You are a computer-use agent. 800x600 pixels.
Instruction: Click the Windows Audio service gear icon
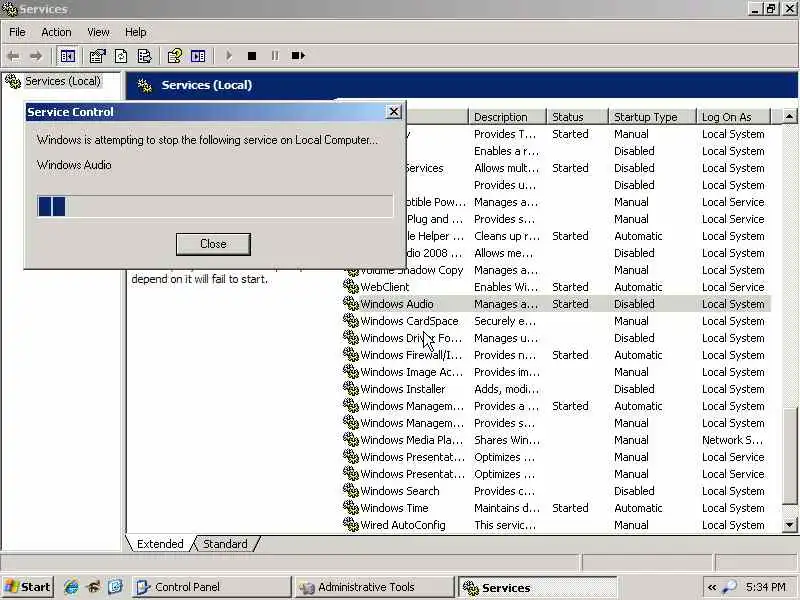(351, 303)
